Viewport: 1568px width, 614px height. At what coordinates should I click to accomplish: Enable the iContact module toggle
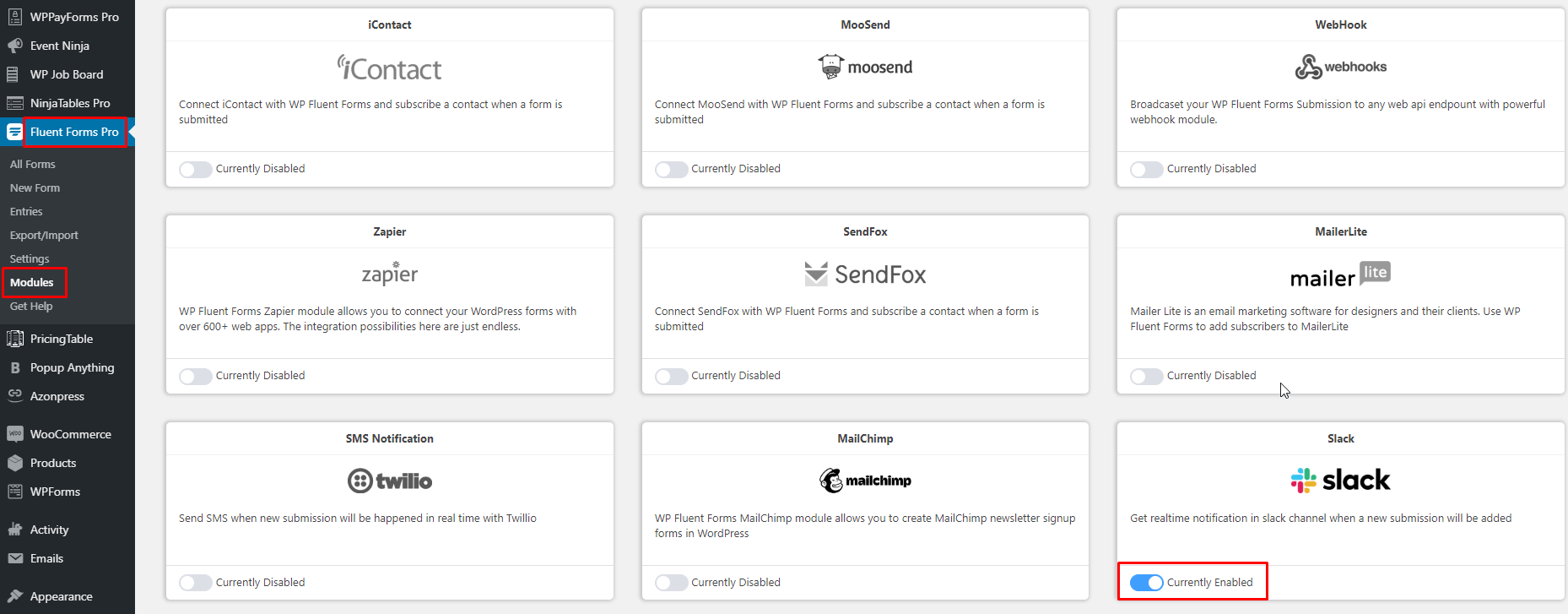click(x=195, y=169)
